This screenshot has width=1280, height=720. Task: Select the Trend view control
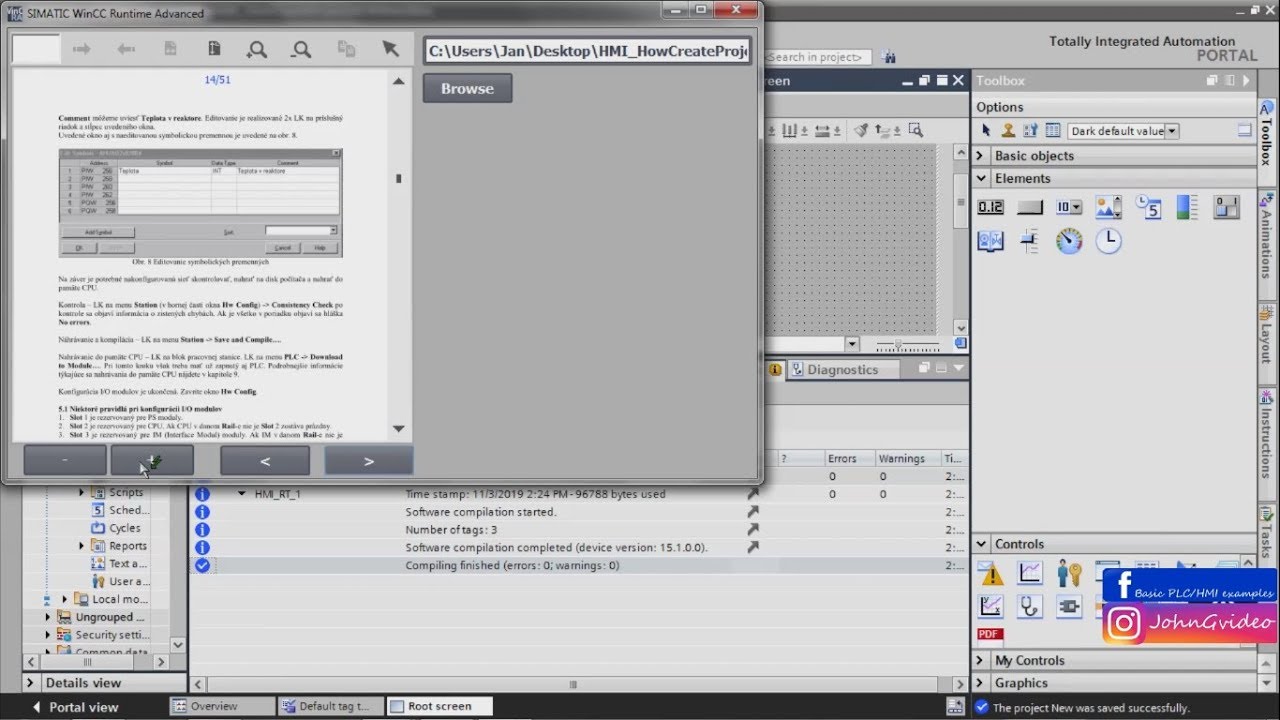[1030, 574]
